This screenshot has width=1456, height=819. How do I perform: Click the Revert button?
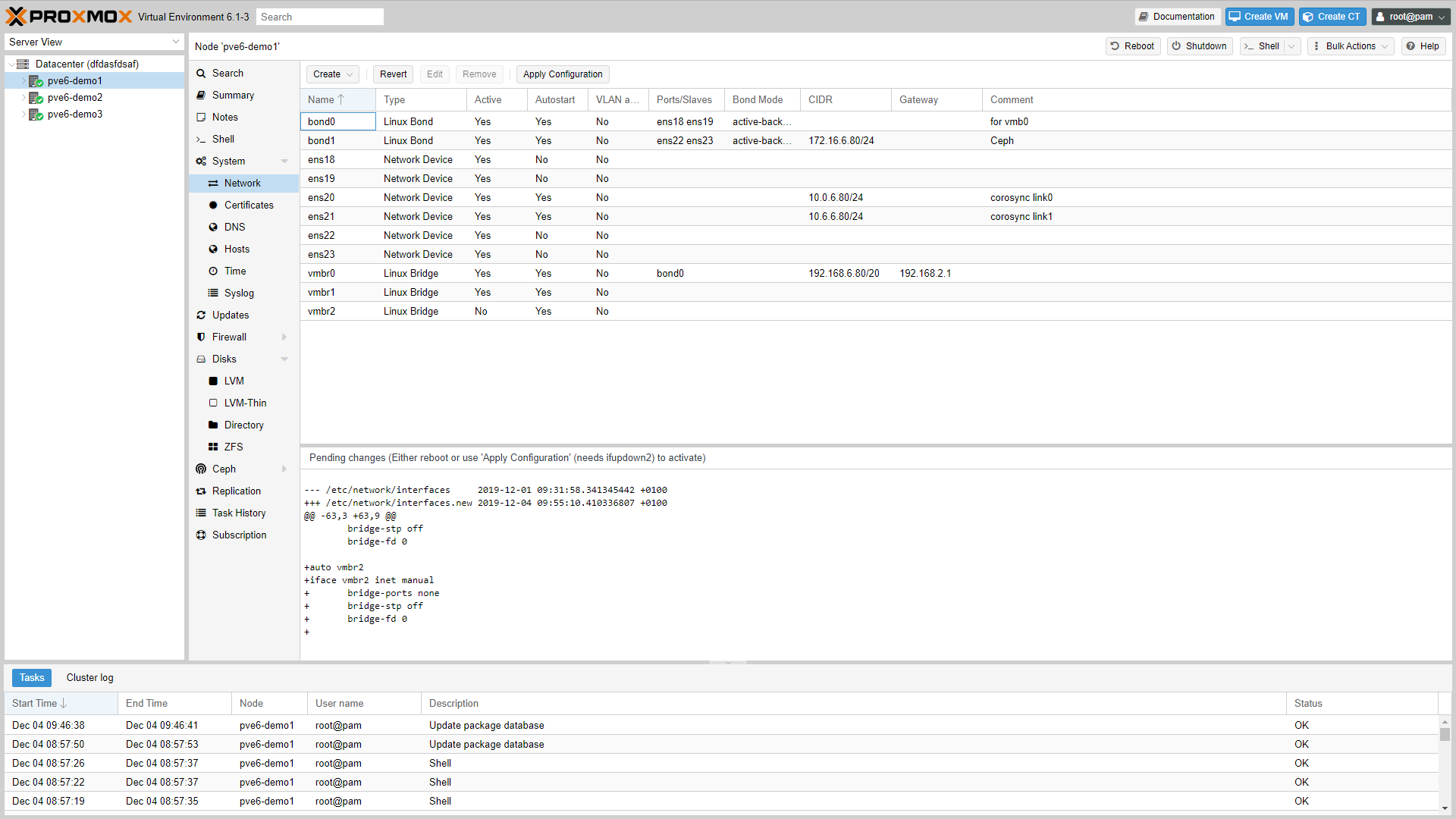393,74
